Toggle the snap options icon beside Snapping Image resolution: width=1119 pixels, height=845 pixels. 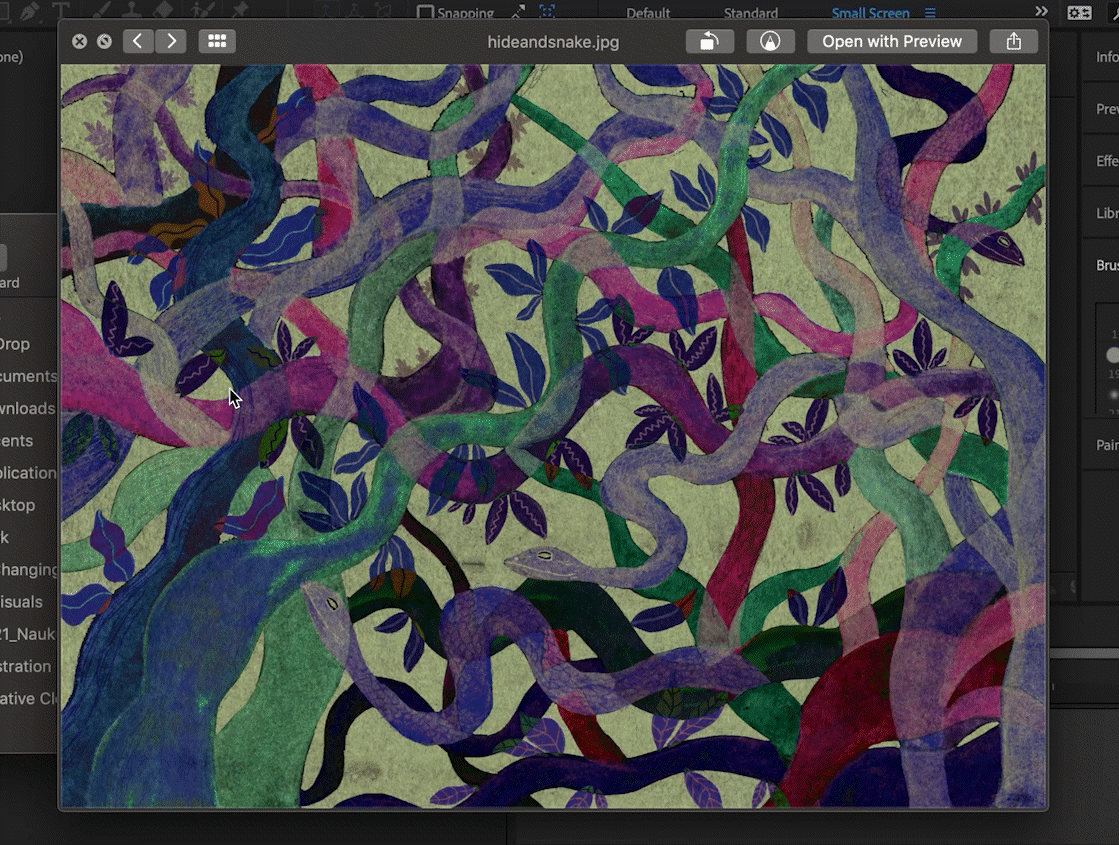517,12
